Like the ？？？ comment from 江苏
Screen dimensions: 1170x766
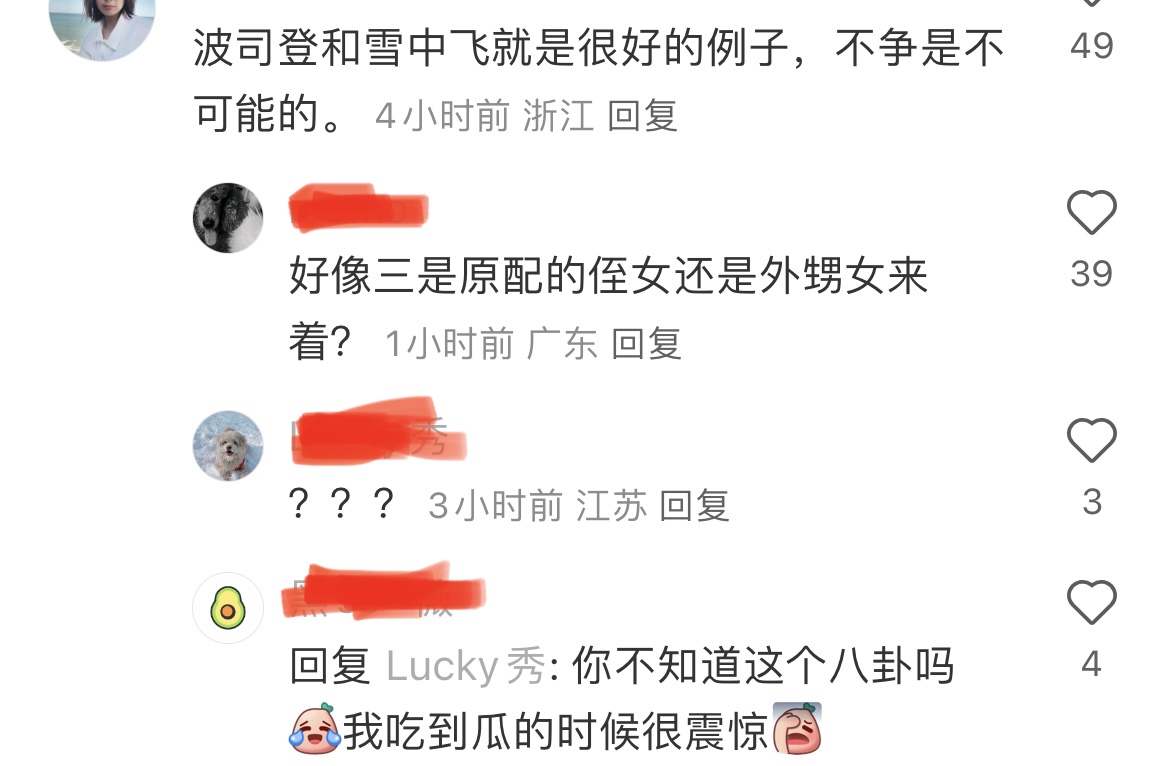[x=1091, y=439]
